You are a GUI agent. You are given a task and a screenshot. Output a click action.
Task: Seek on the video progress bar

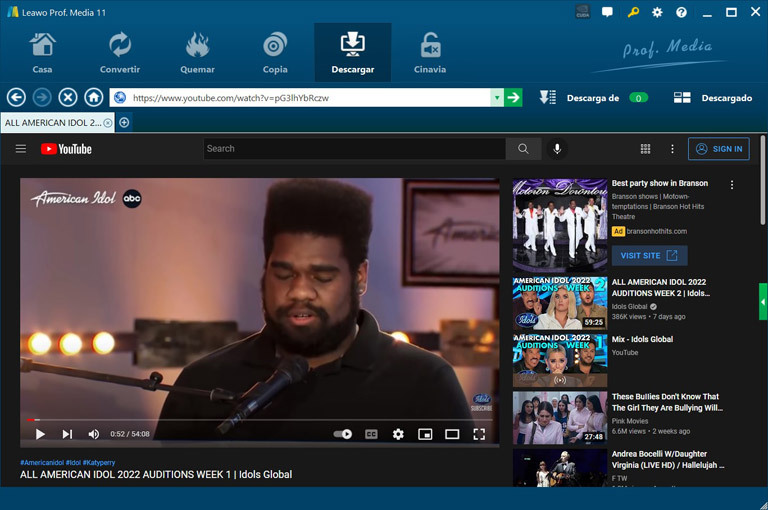point(260,420)
